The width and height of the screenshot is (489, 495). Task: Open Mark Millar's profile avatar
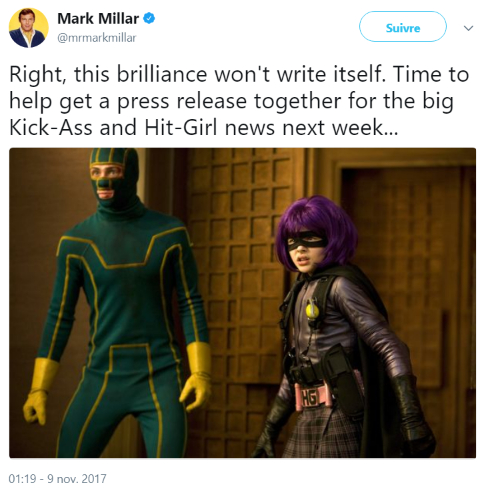pyautogui.click(x=29, y=28)
